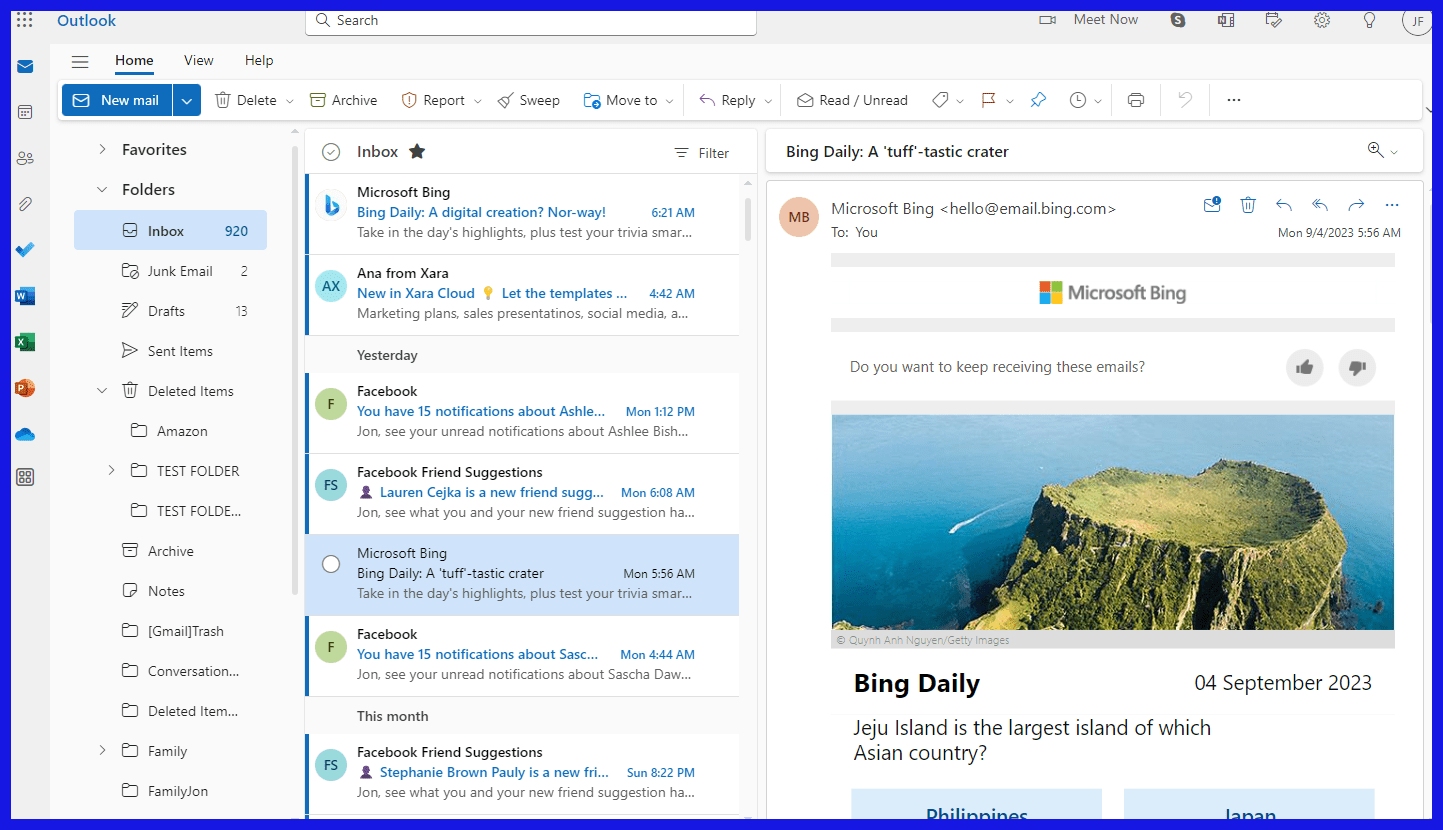Pin the message using pin icon
Image resolution: width=1443 pixels, height=830 pixels.
click(1038, 100)
